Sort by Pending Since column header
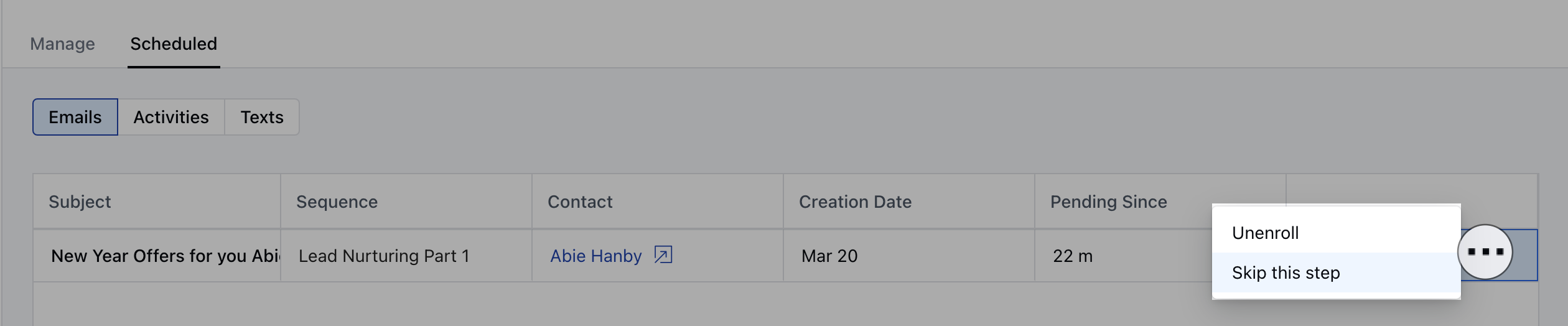This screenshot has height=326, width=1568. (1108, 202)
